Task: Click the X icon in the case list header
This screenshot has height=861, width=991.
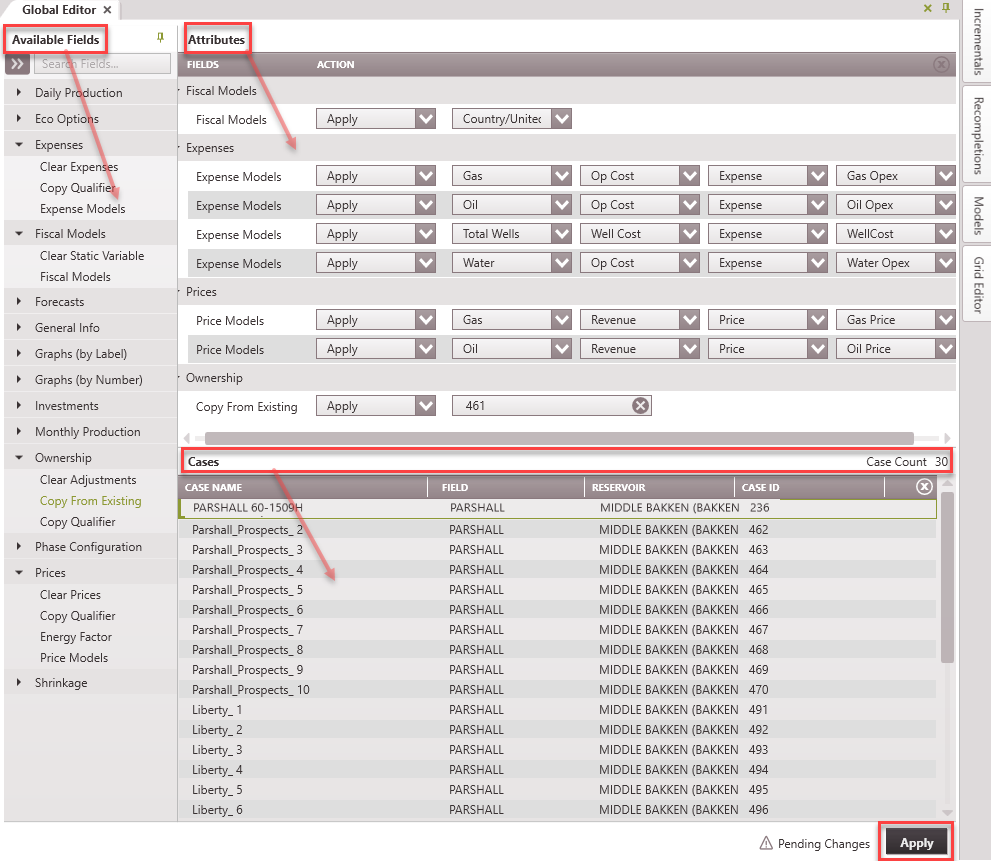Action: point(924,487)
